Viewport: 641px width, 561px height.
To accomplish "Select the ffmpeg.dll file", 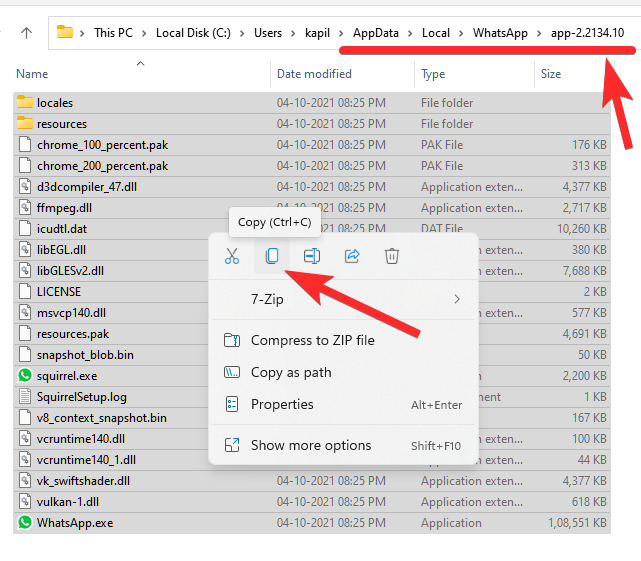I will (x=64, y=208).
